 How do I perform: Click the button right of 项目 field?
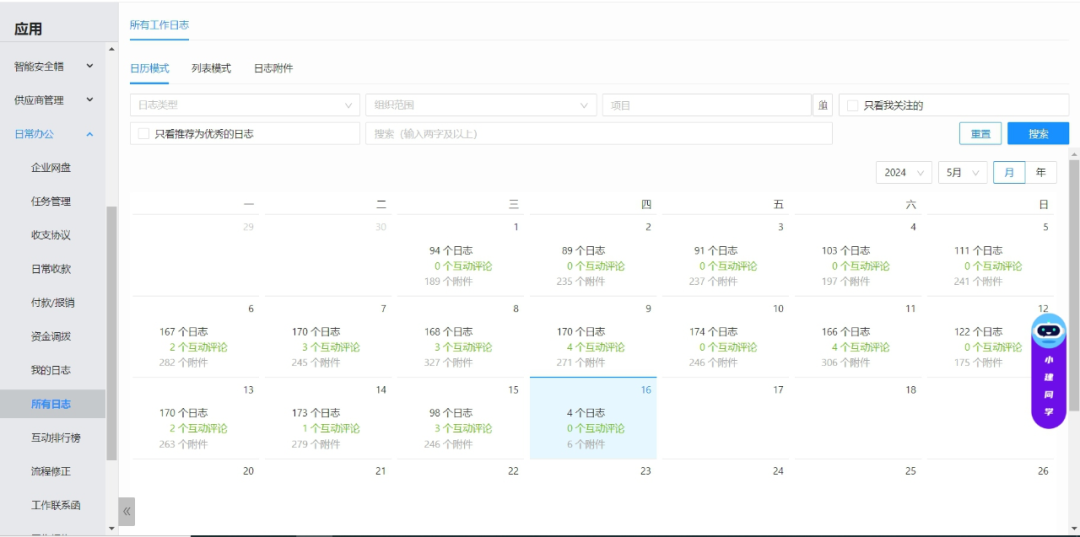[x=823, y=105]
